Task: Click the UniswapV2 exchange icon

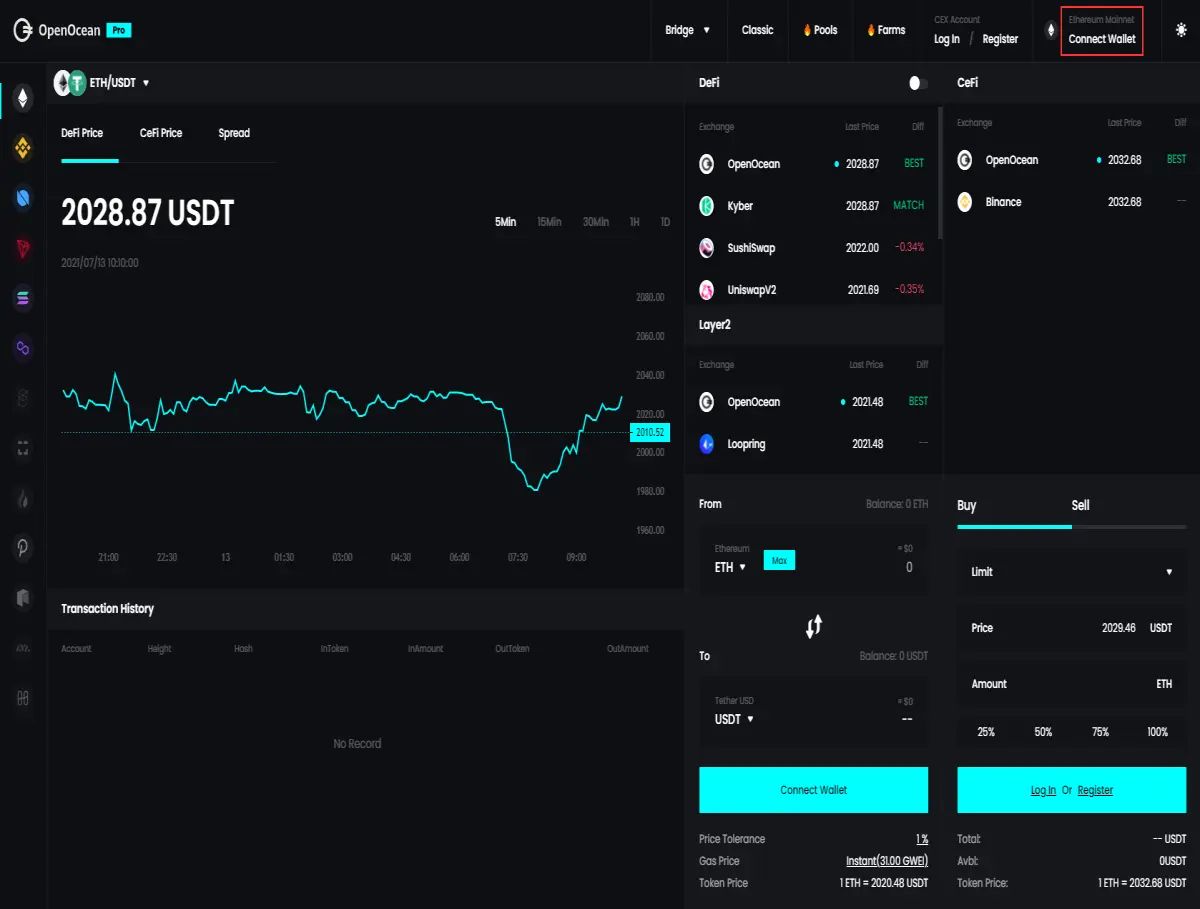Action: click(707, 290)
